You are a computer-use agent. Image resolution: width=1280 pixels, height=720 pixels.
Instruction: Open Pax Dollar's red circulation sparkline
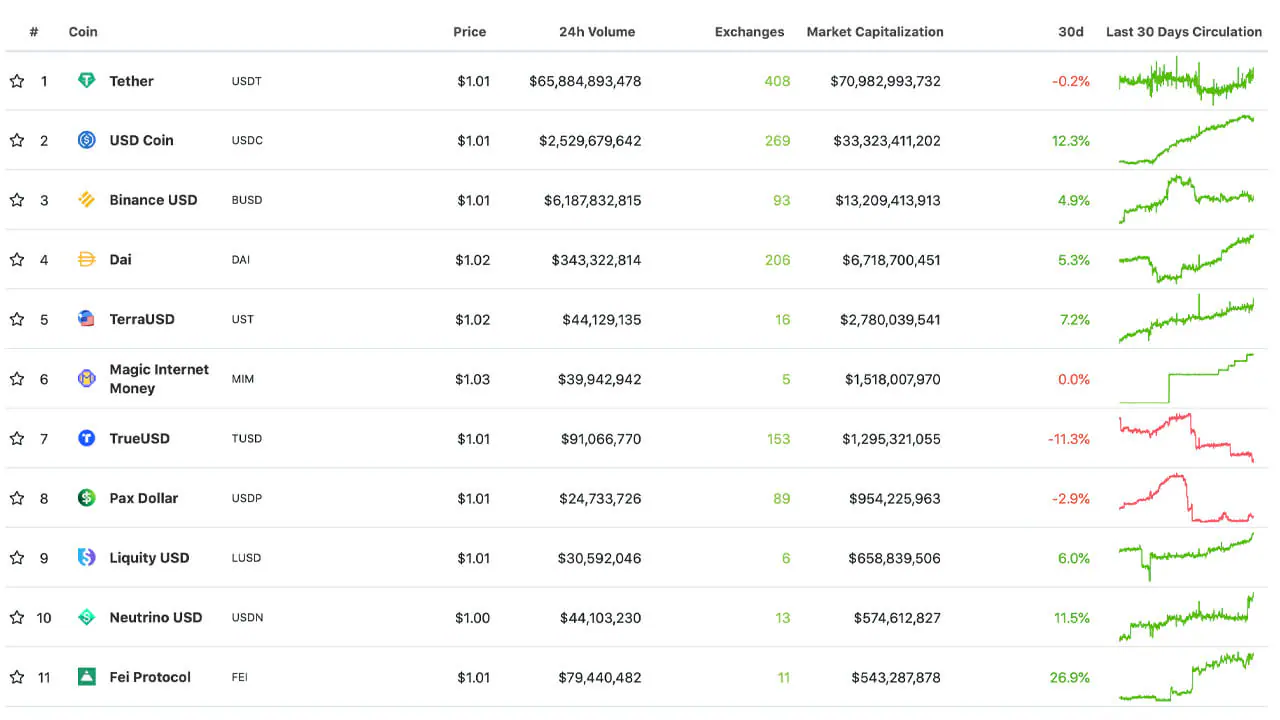(1186, 498)
